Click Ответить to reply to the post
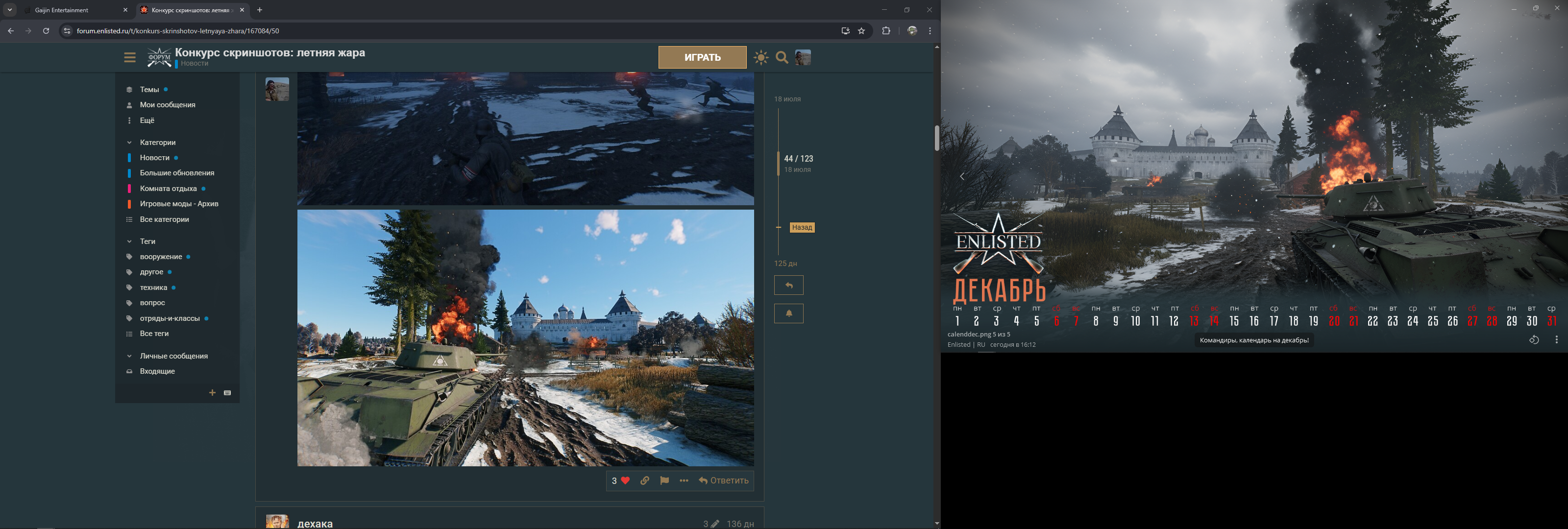The width and height of the screenshot is (1568, 529). [x=724, y=481]
